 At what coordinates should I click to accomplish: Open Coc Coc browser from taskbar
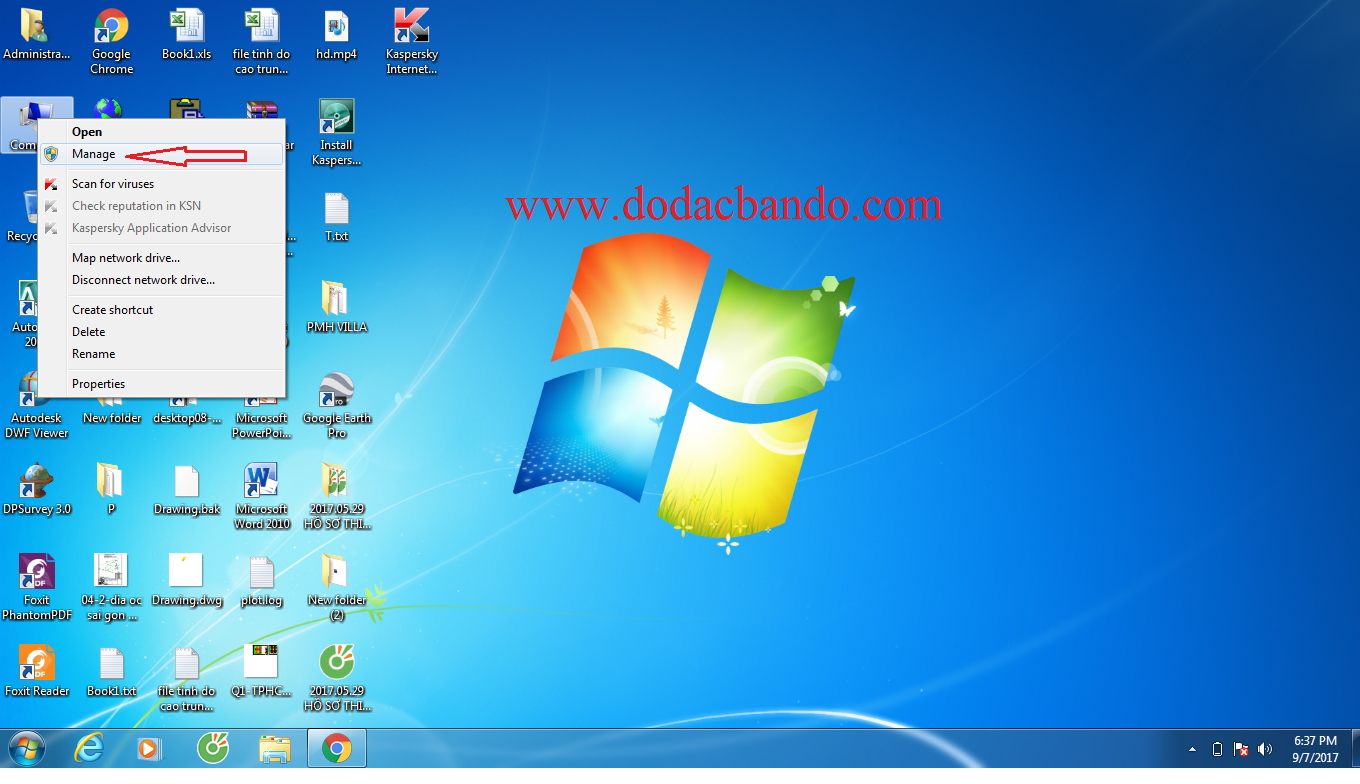[212, 748]
